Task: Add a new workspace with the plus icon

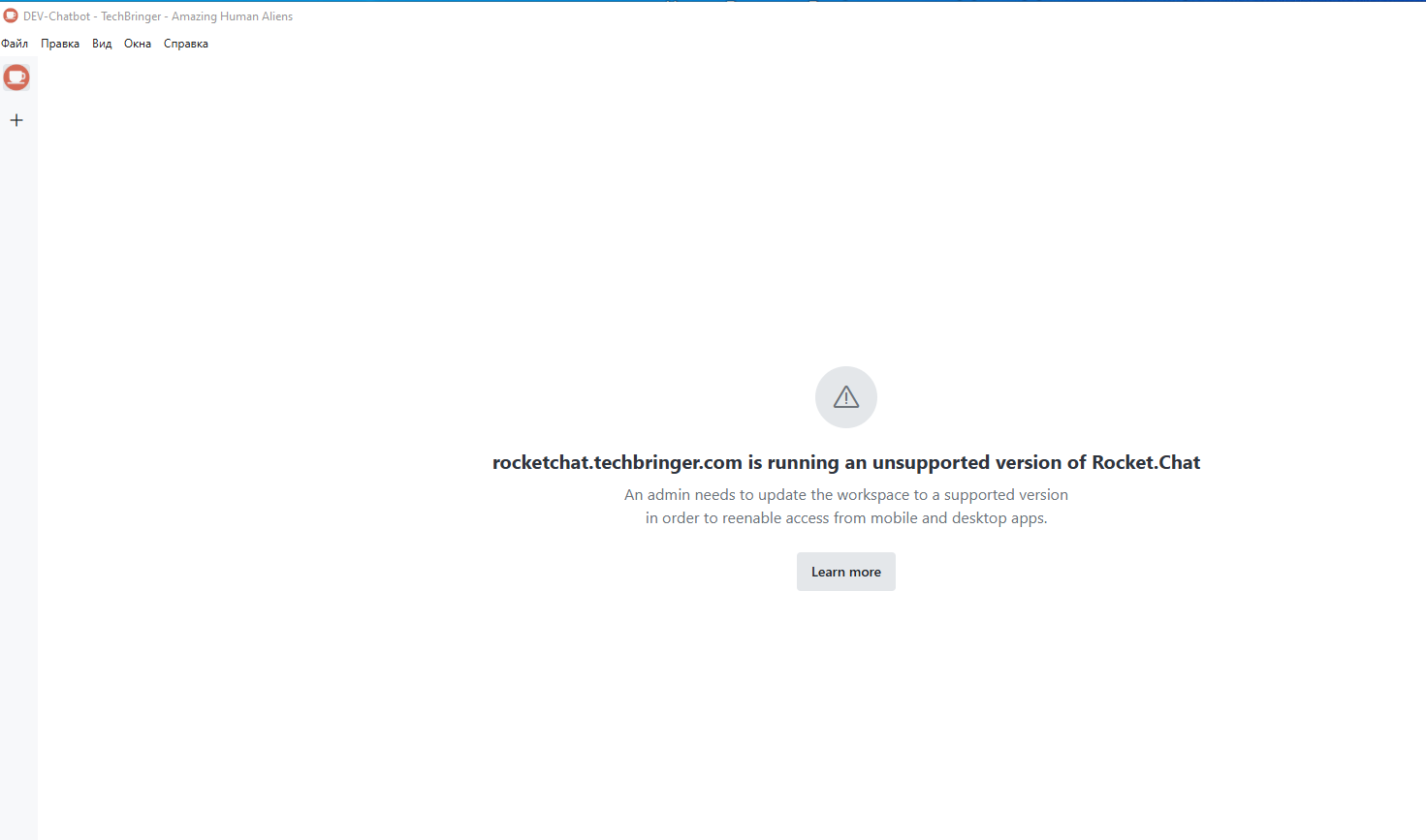Action: pos(16,120)
